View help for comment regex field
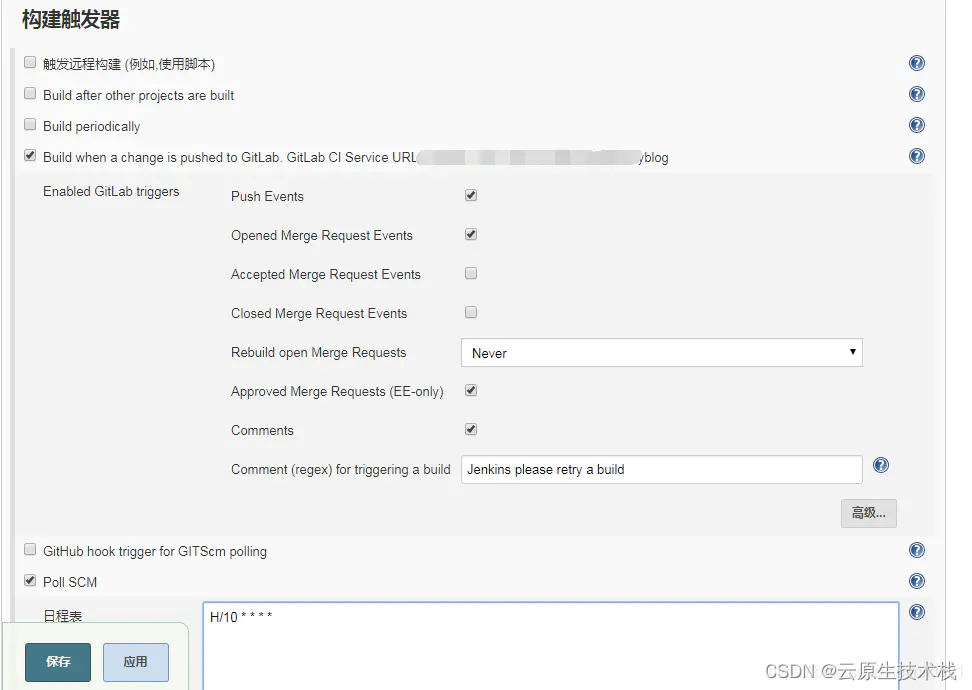972x690 pixels. pyautogui.click(x=880, y=465)
